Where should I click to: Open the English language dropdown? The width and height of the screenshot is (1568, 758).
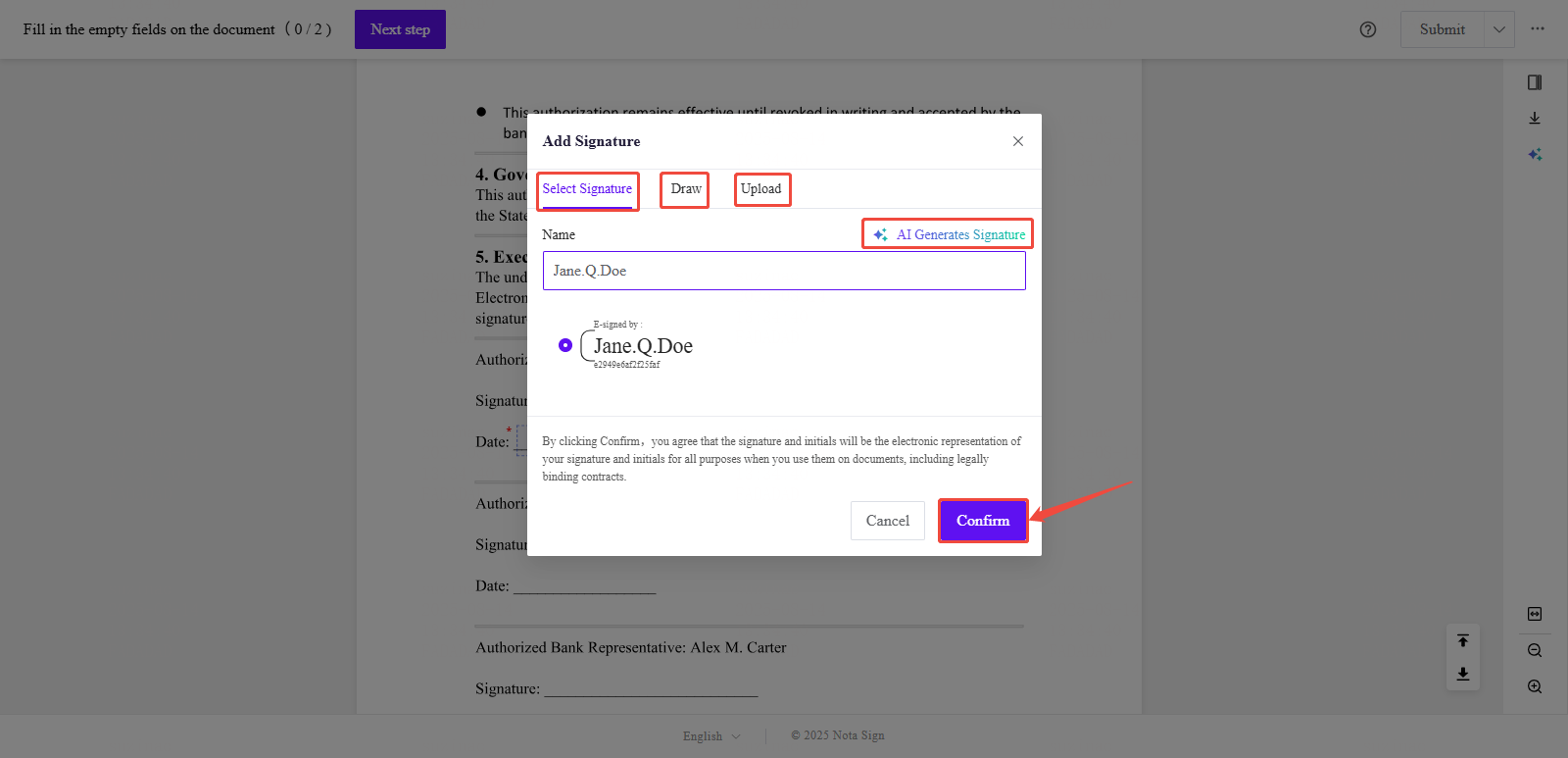pos(711,735)
